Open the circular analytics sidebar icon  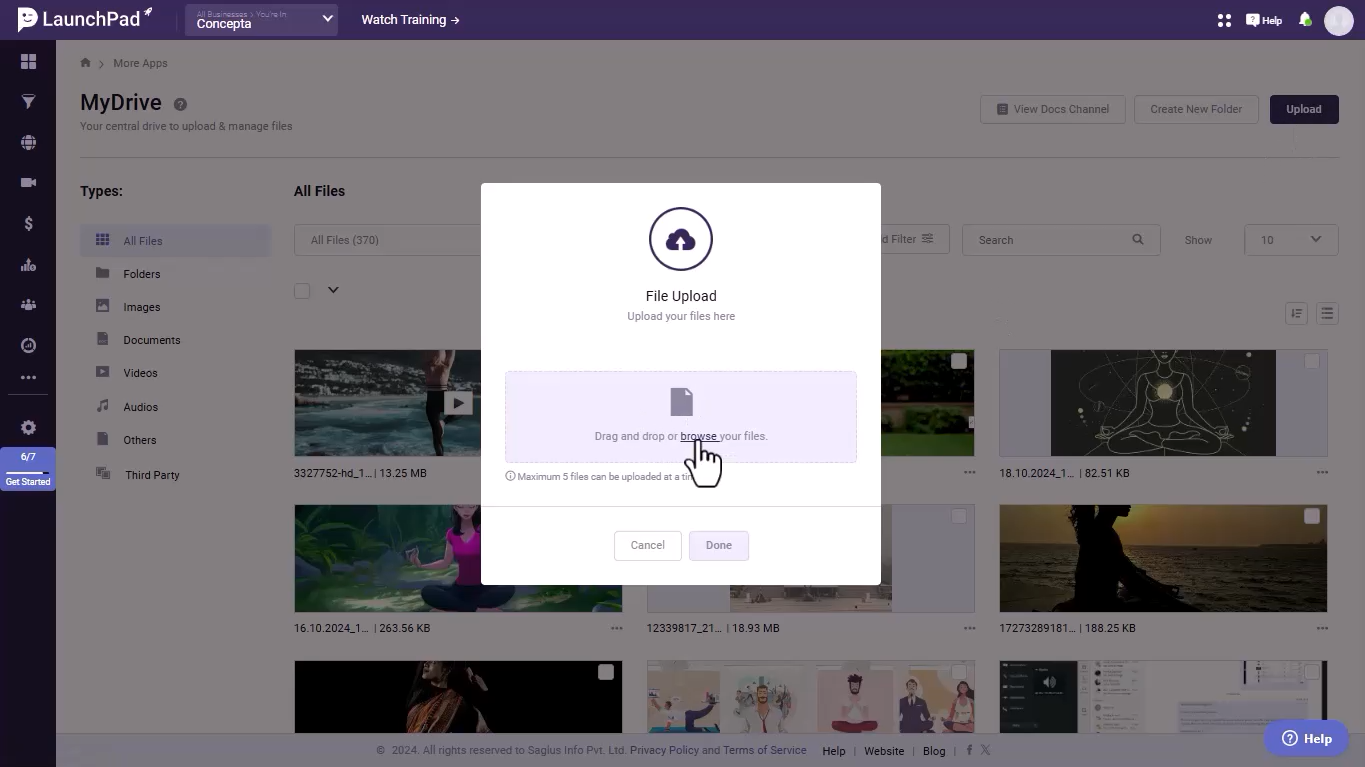coord(28,346)
